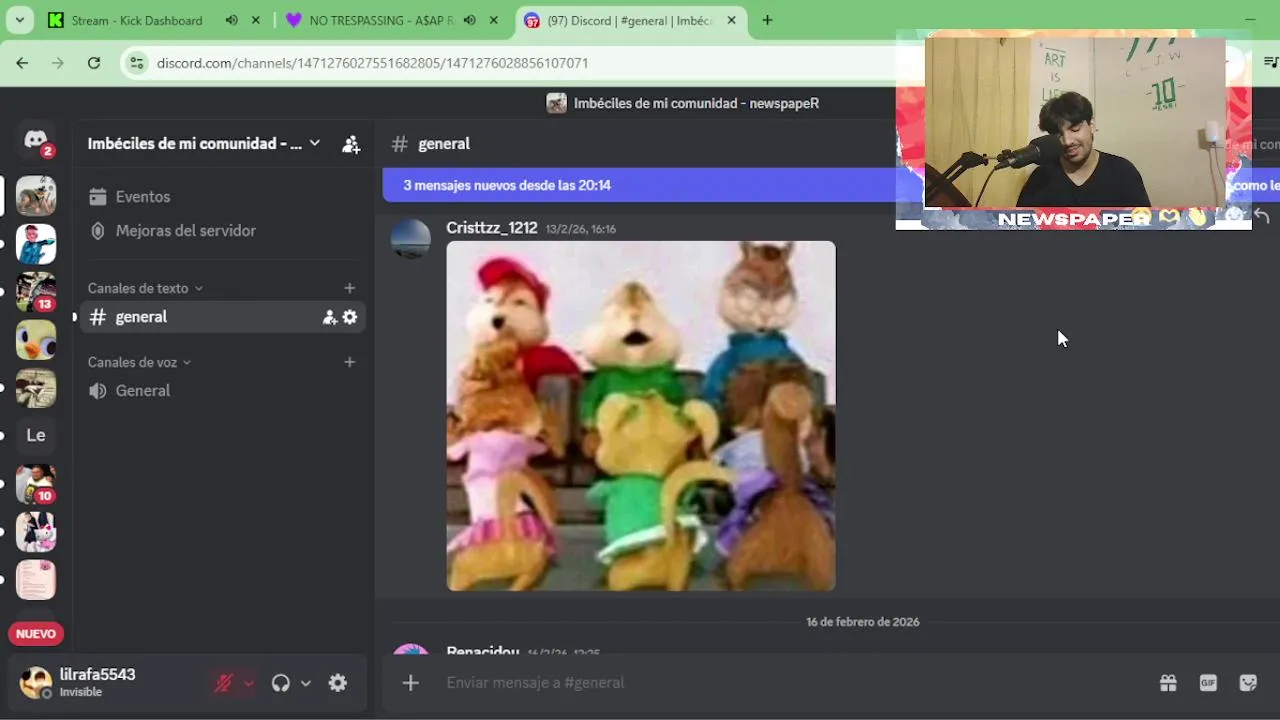The width and height of the screenshot is (1280, 720).
Task: Click the attachment plus button in chat
Action: 410,683
